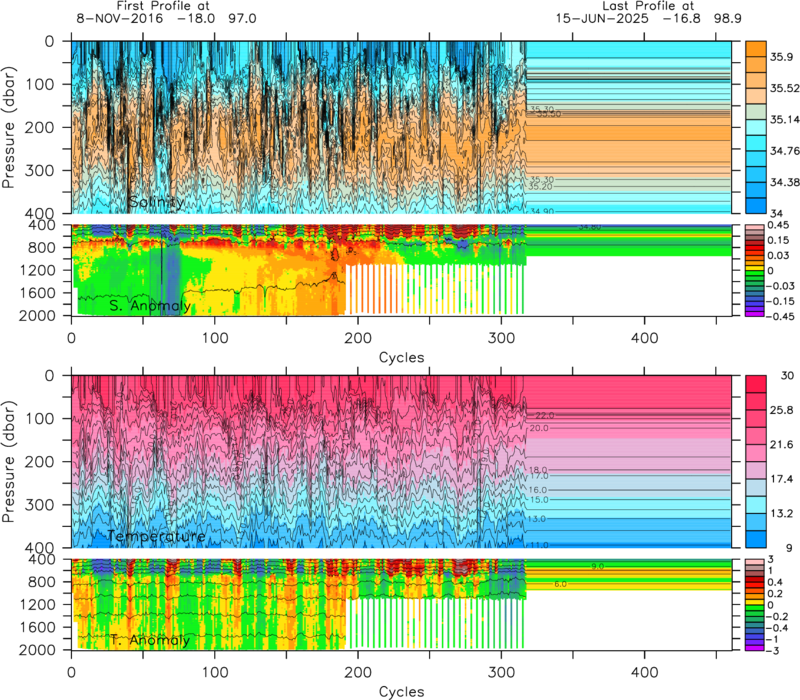The image size is (800, 700).
Task: Click the 13.2 temperature colorbar label
Action: point(781,513)
